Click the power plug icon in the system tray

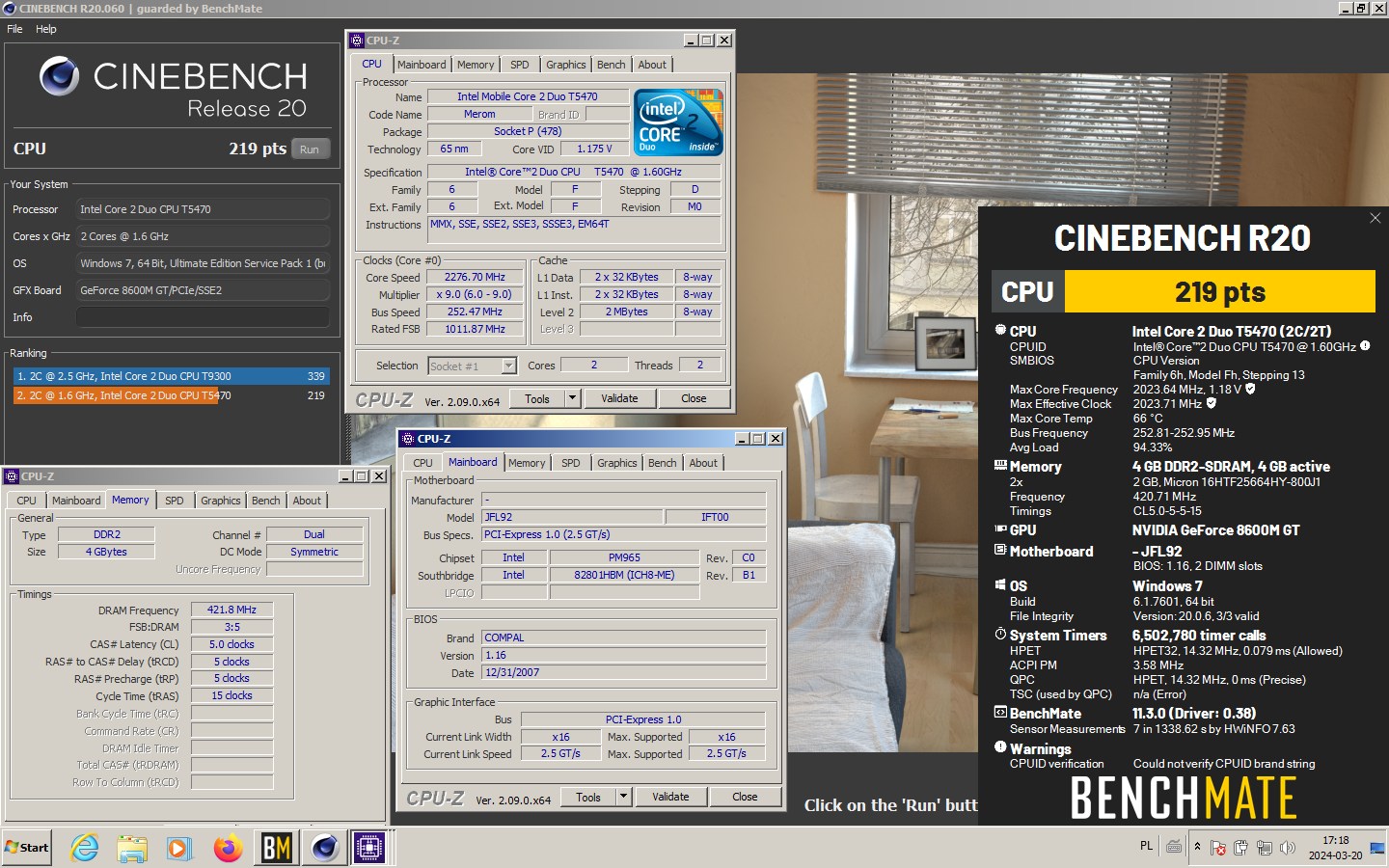click(1240, 848)
